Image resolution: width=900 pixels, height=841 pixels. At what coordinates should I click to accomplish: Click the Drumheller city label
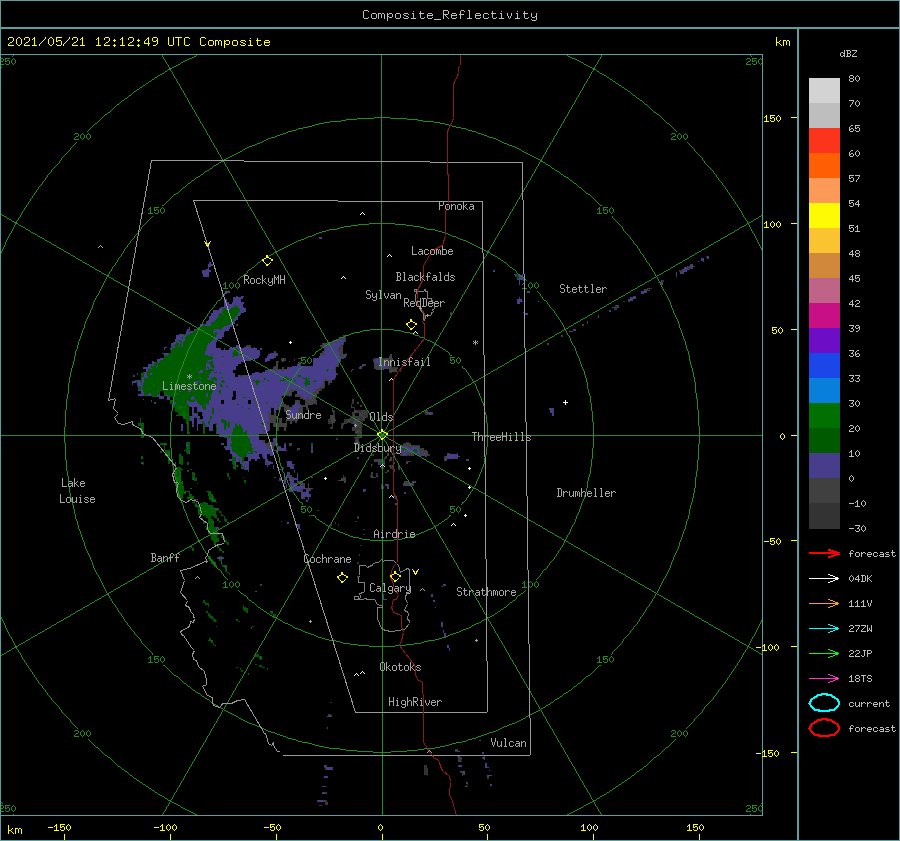tap(586, 493)
